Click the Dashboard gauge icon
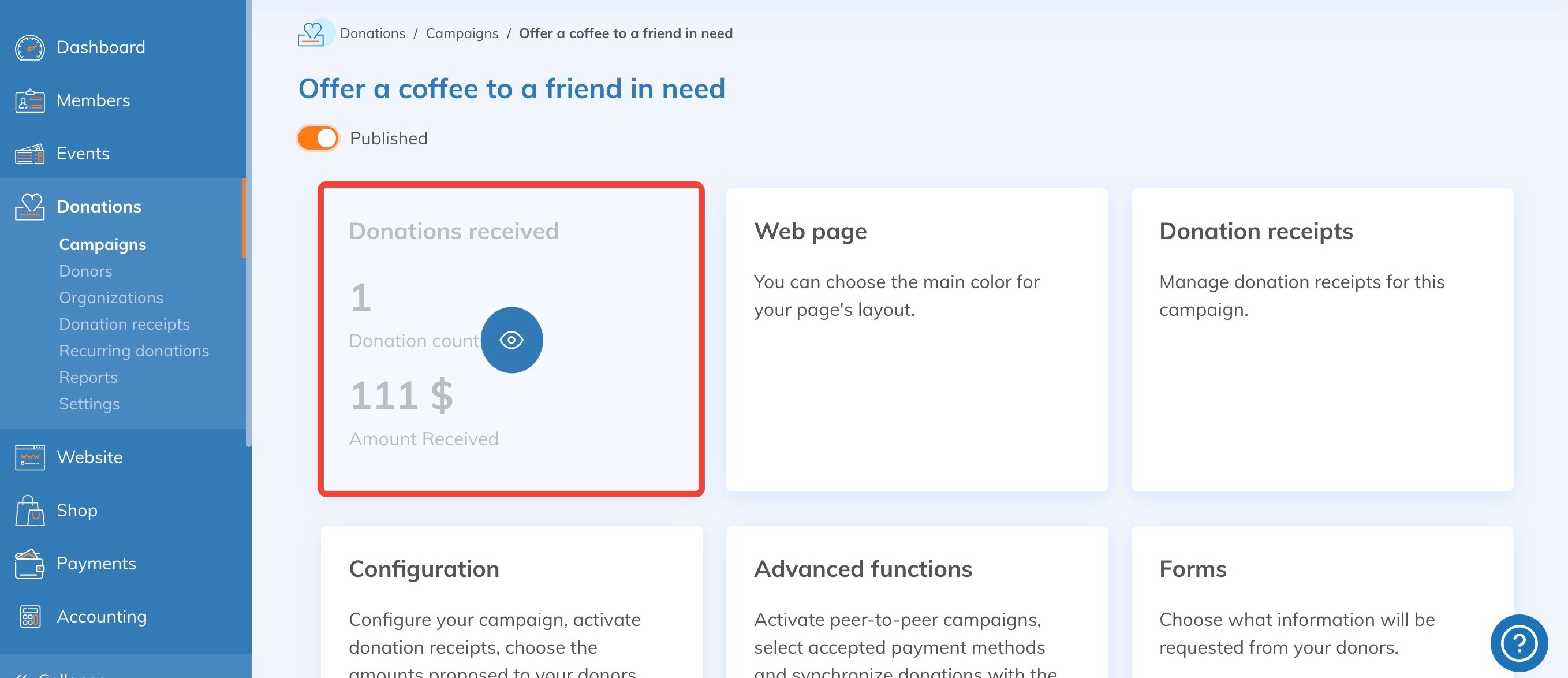 (x=29, y=47)
